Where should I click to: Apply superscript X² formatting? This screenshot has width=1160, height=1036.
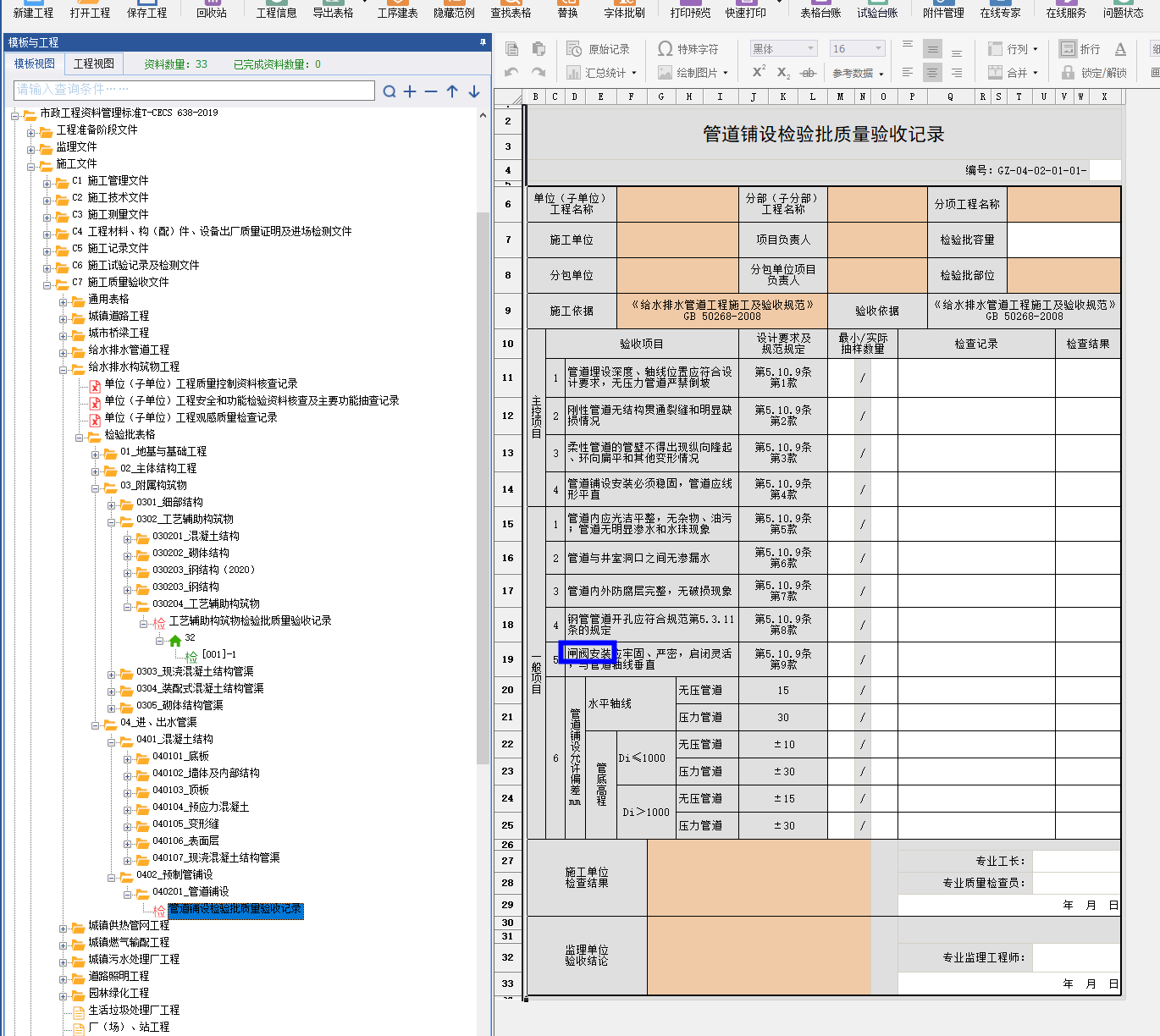759,73
